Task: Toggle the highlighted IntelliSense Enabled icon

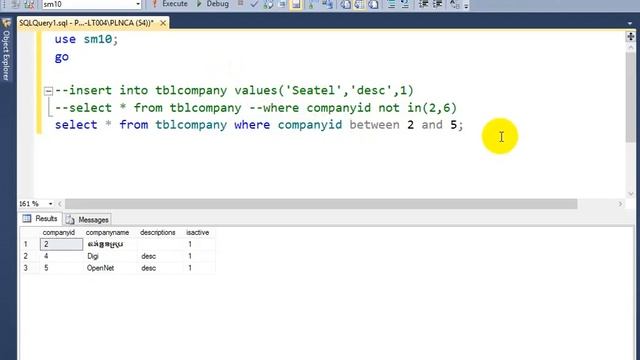Action: coord(296,4)
